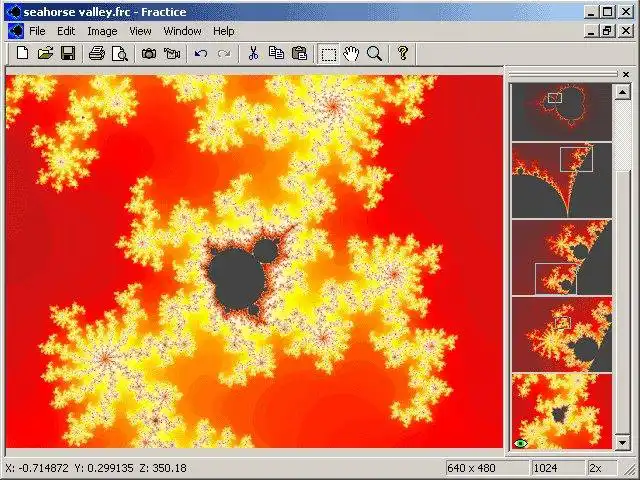Click the camera snapshot icon
The image size is (640, 480).
149,53
